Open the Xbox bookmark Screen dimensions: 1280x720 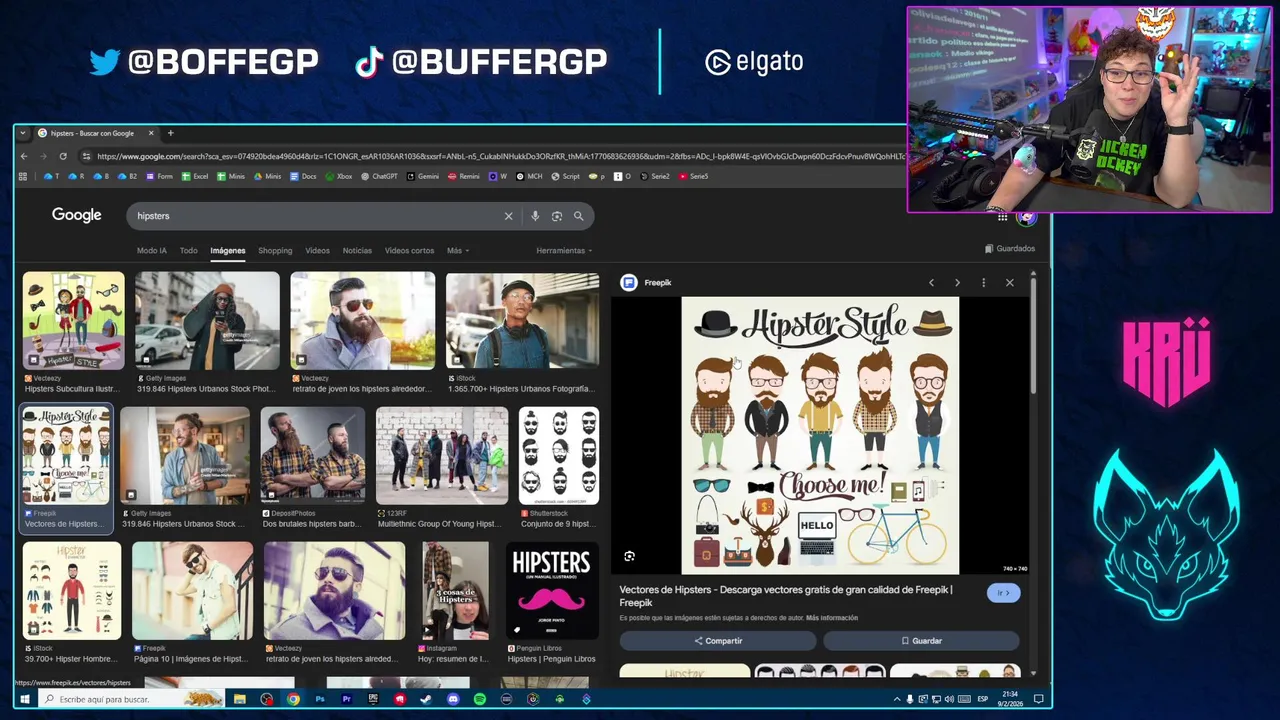click(x=339, y=176)
